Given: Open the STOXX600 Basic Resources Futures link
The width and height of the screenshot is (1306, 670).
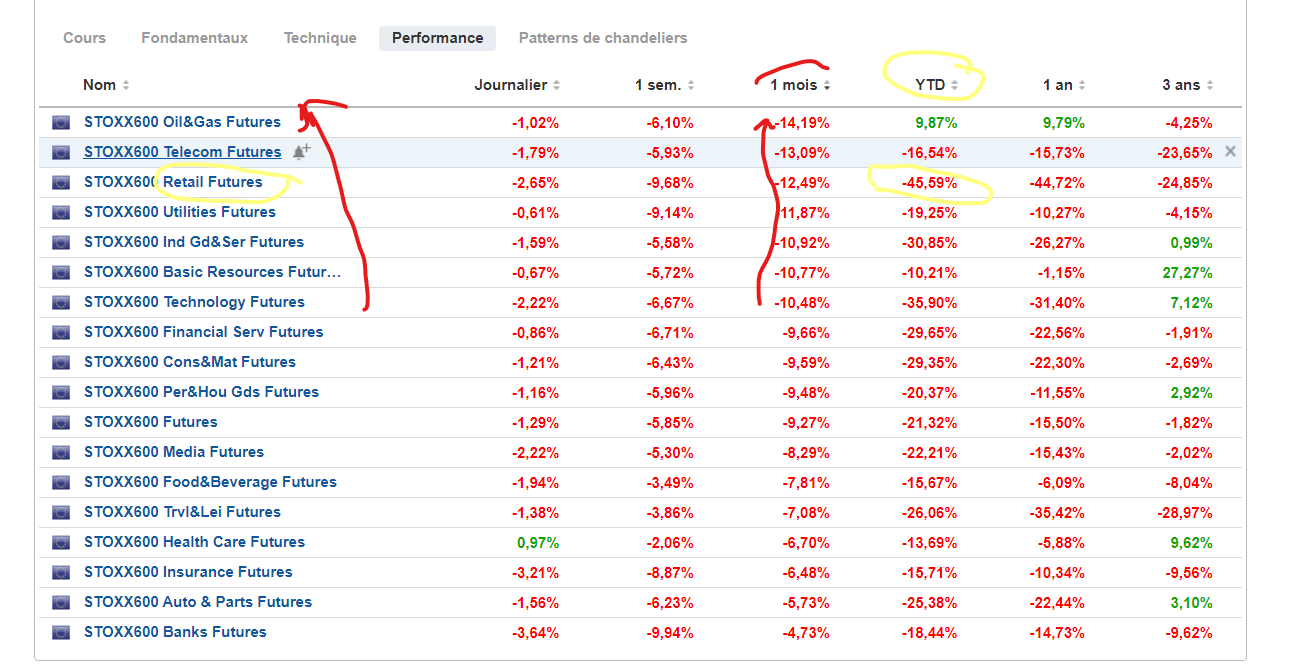Looking at the screenshot, I should click(212, 272).
